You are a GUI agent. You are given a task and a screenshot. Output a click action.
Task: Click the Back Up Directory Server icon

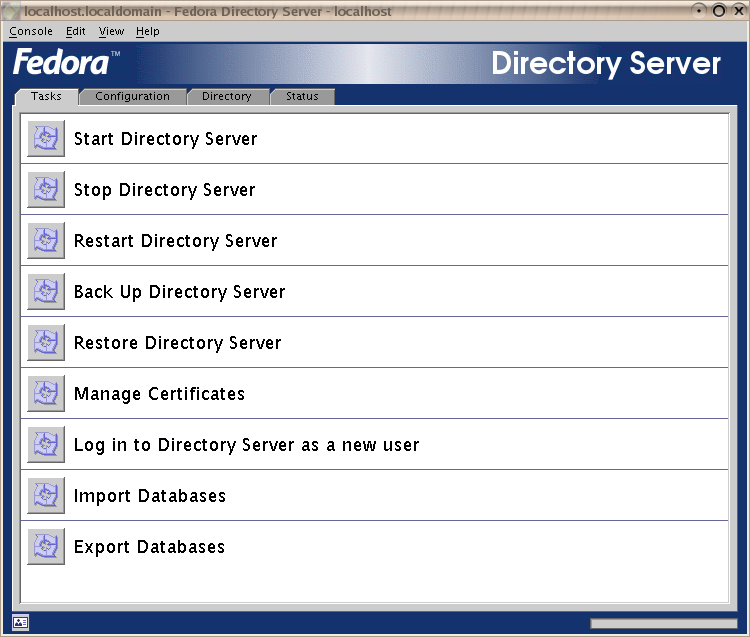pos(46,292)
